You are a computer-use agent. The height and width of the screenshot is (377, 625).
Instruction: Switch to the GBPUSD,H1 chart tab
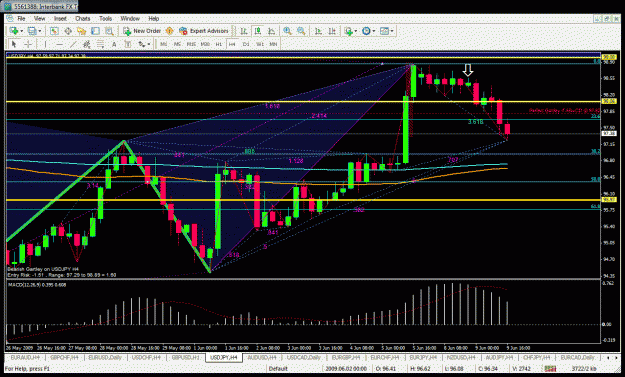coord(185,357)
